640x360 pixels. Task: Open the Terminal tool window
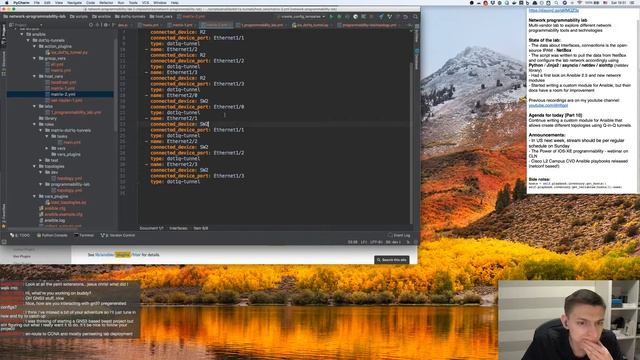84,236
